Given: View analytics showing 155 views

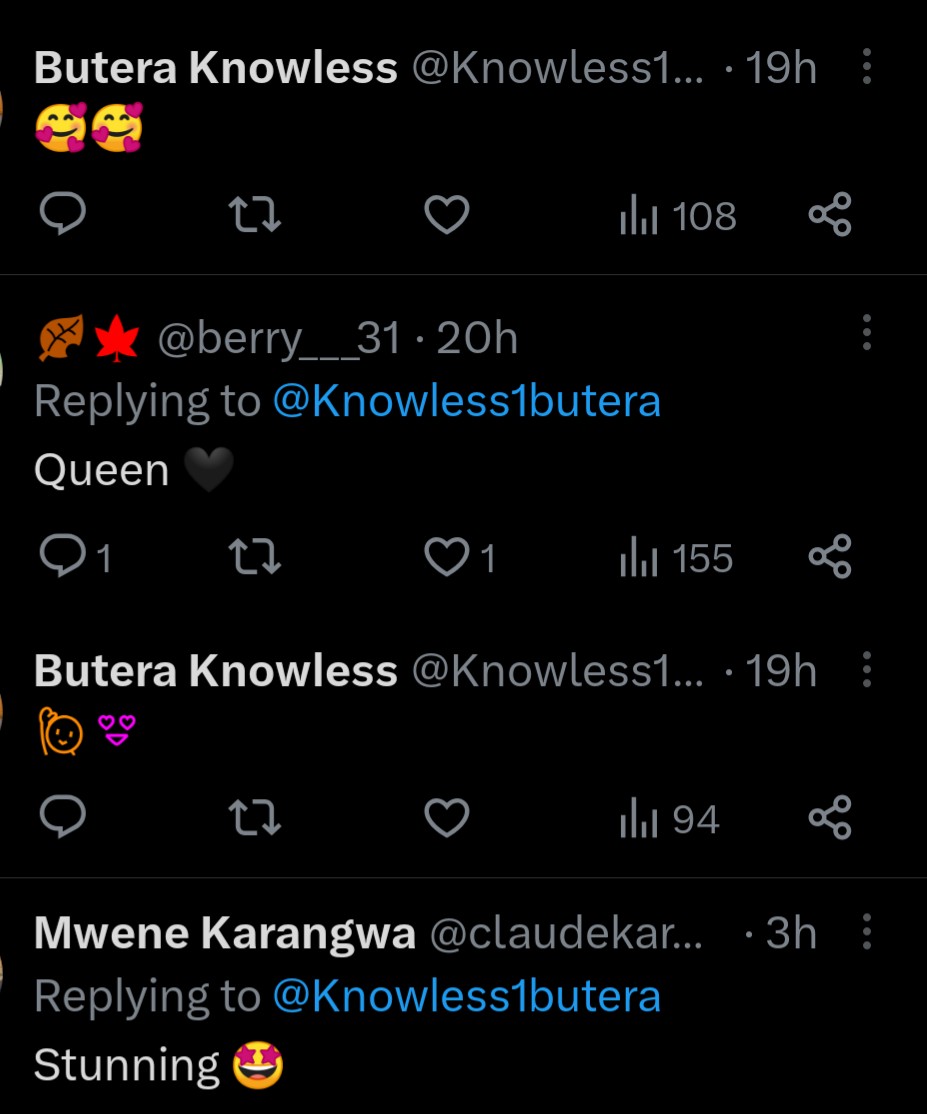Looking at the screenshot, I should coord(677,559).
